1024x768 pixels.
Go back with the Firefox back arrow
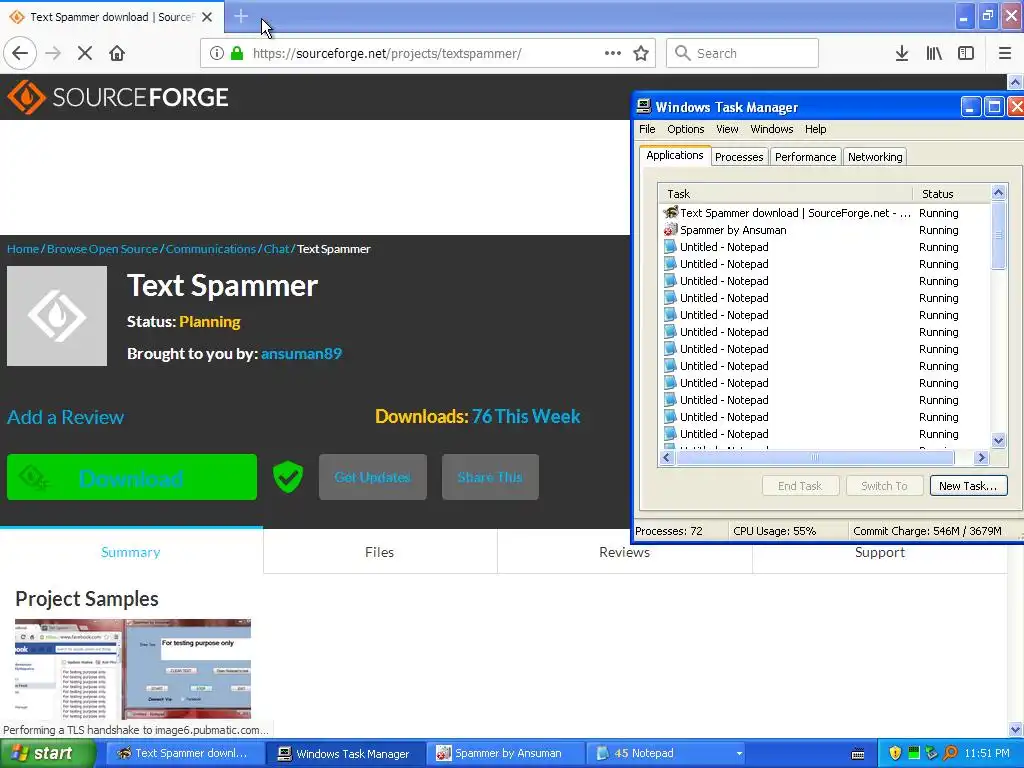click(20, 54)
